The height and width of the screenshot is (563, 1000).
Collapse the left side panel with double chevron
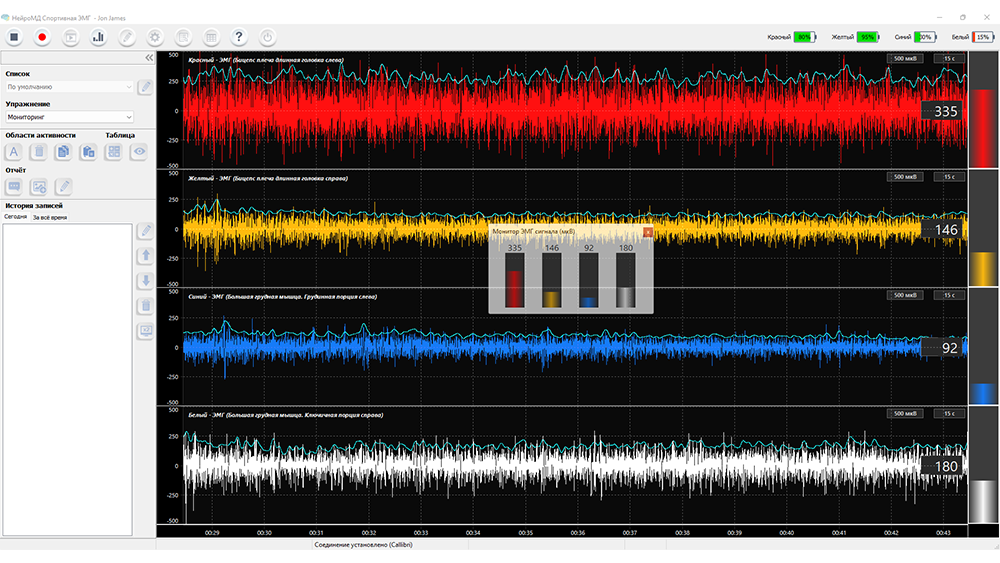[149, 58]
